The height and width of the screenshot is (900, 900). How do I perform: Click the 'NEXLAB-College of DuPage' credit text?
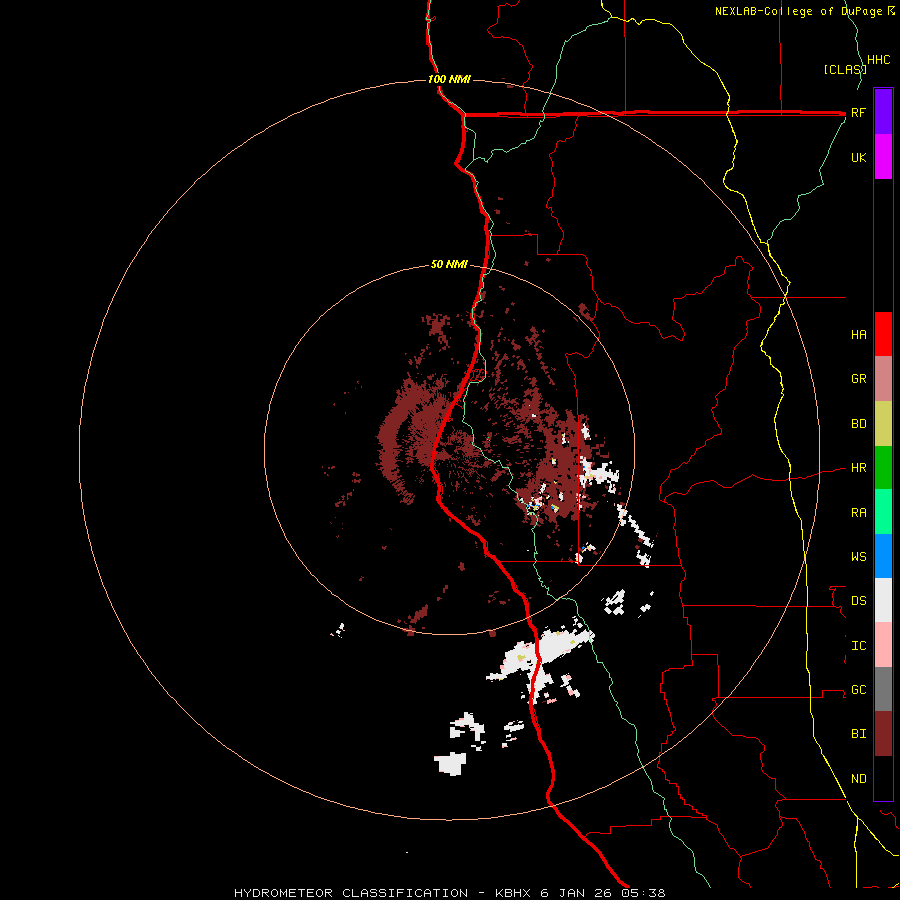click(x=798, y=11)
